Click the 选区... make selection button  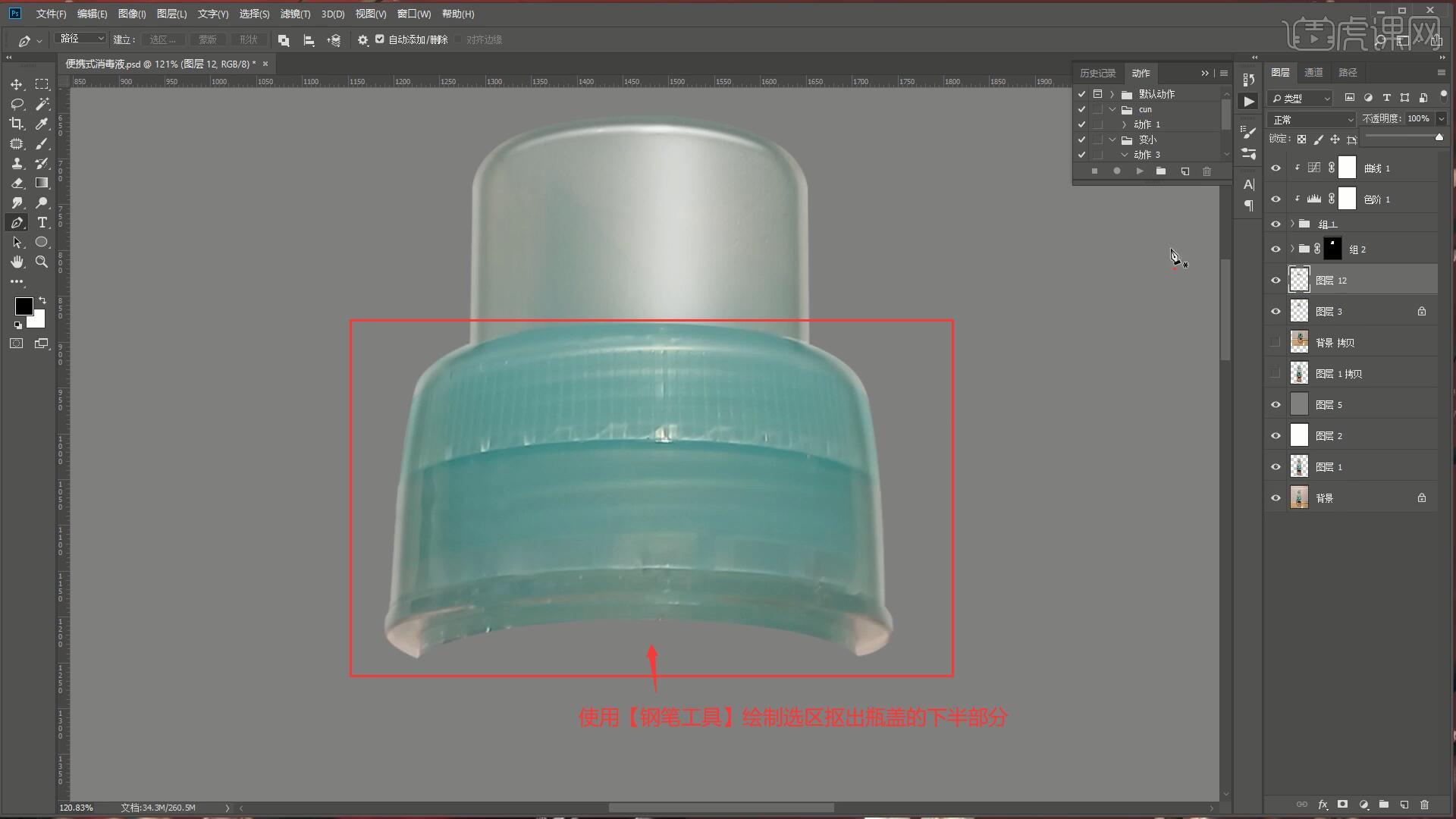pyautogui.click(x=162, y=39)
